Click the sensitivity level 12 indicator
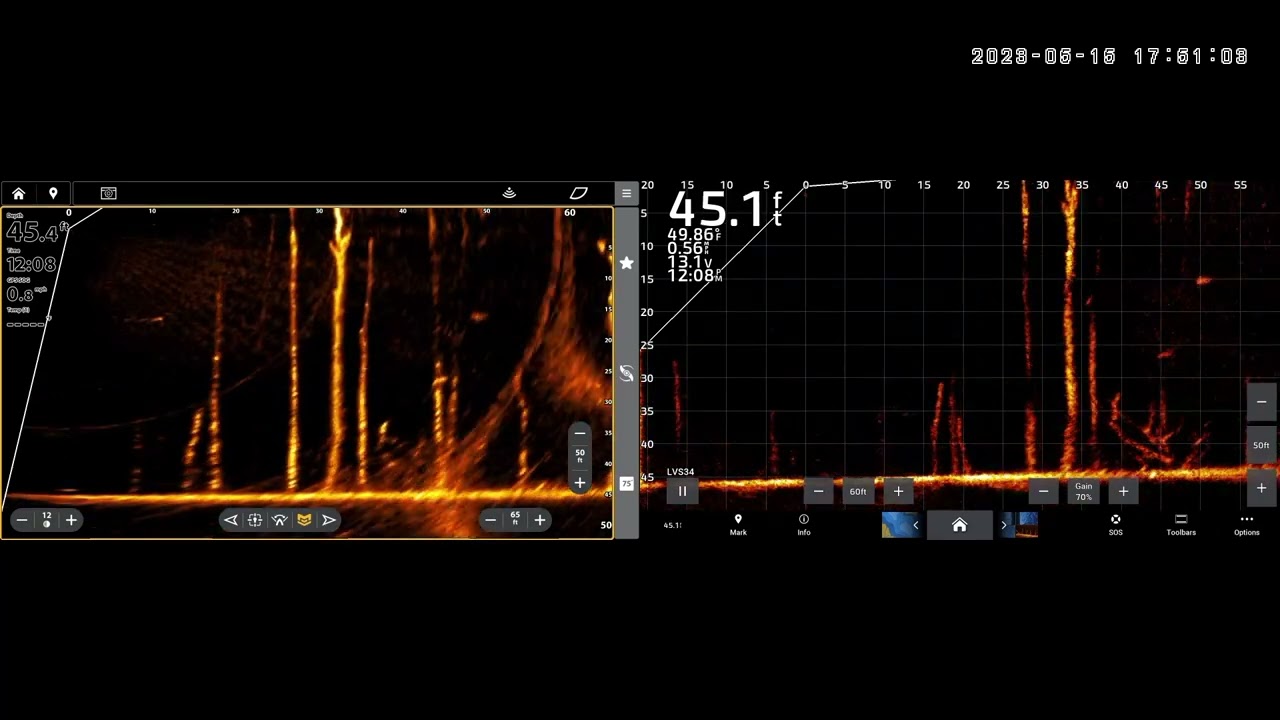1280x720 pixels. pyautogui.click(x=46, y=520)
